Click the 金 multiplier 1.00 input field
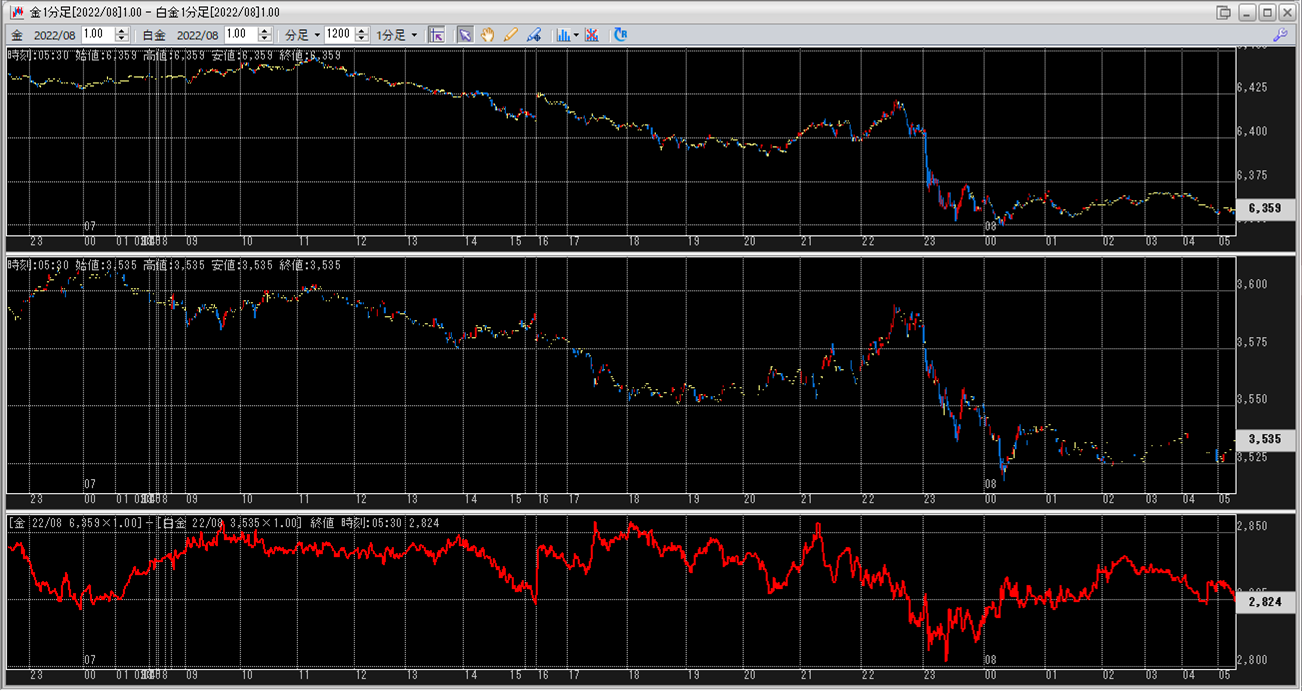1302x691 pixels. click(x=97, y=34)
